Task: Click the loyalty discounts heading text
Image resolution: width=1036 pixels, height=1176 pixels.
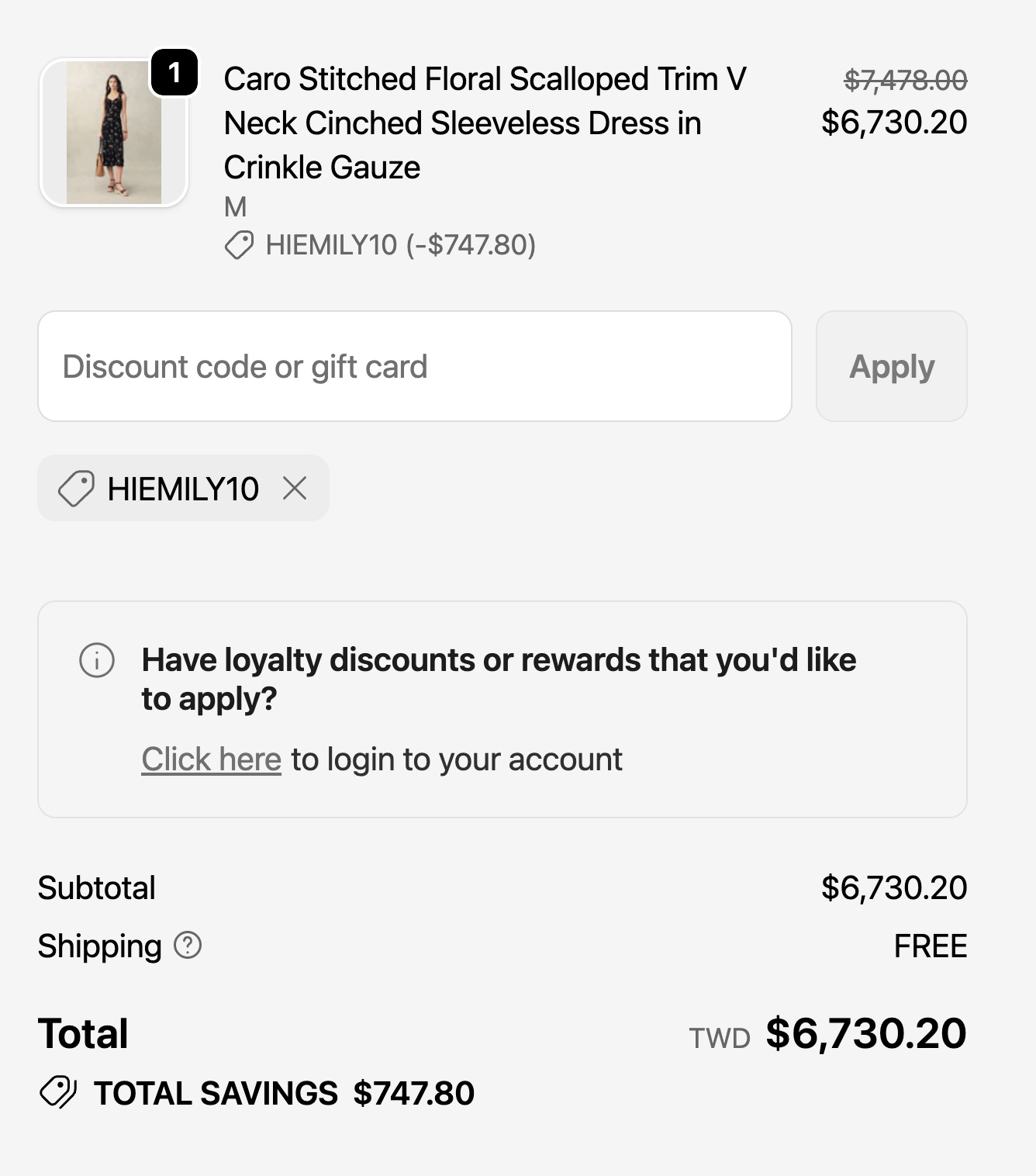Action: tap(499, 679)
